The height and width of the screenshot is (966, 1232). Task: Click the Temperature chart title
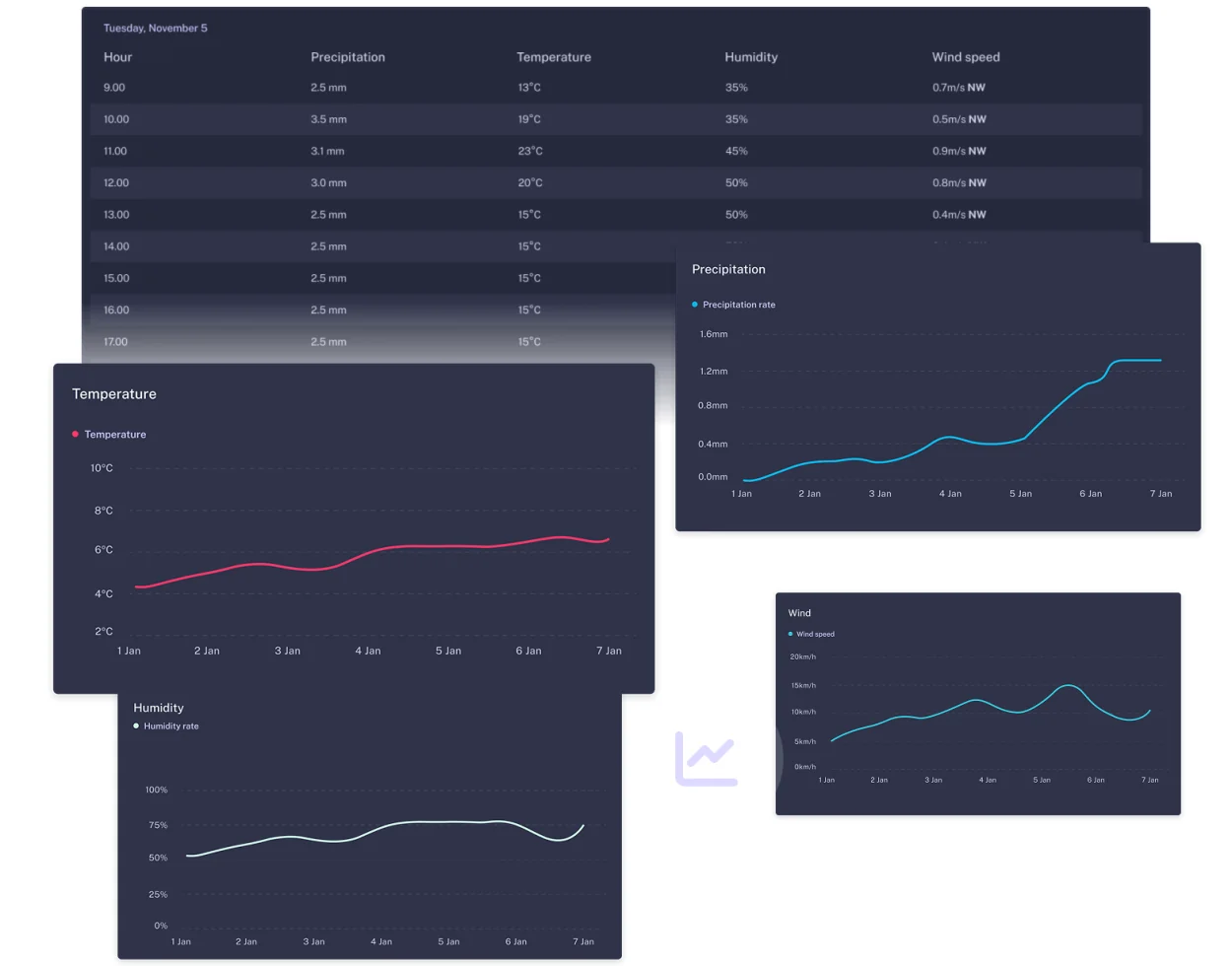(114, 394)
